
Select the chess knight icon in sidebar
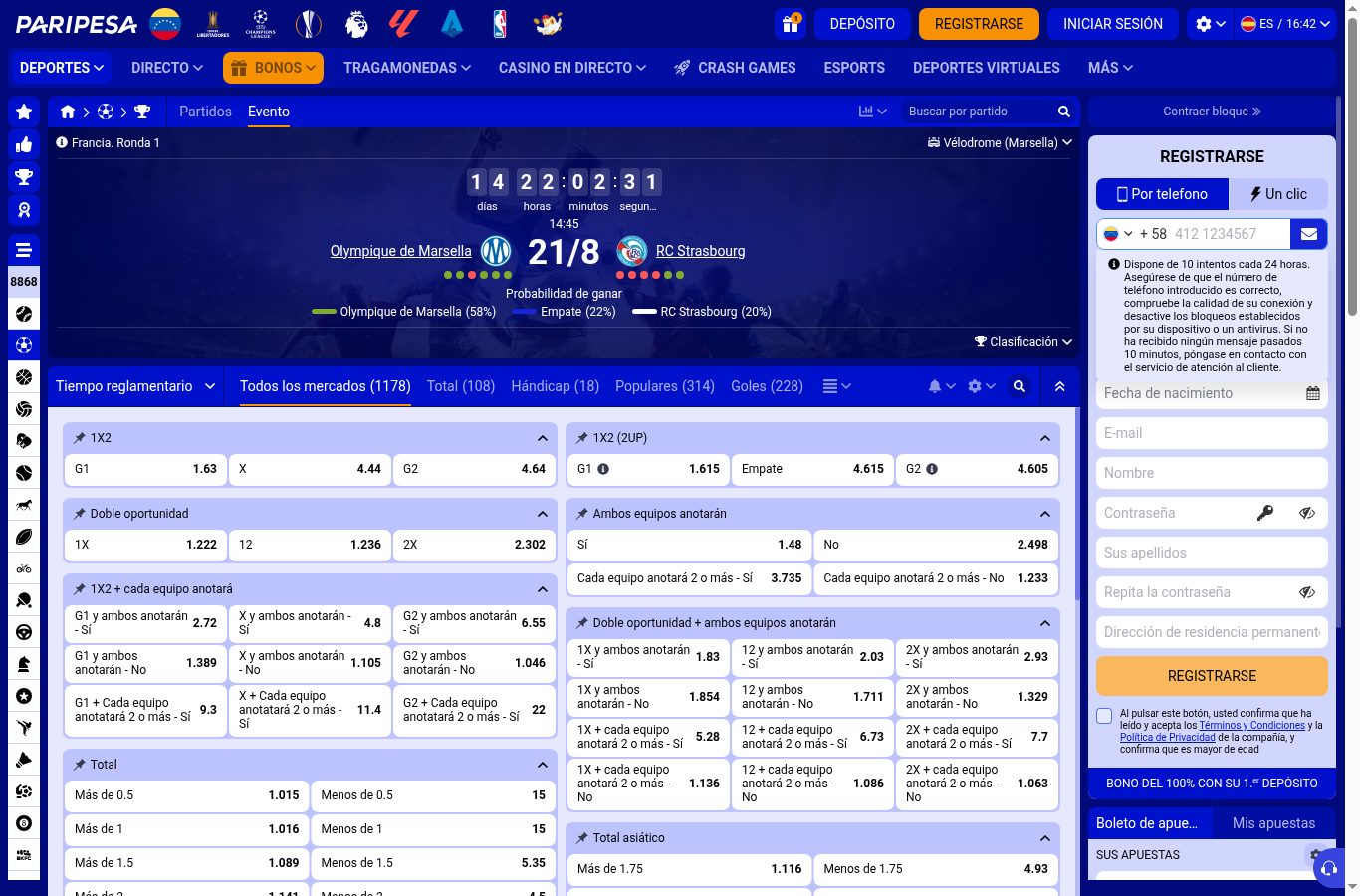pos(24,664)
